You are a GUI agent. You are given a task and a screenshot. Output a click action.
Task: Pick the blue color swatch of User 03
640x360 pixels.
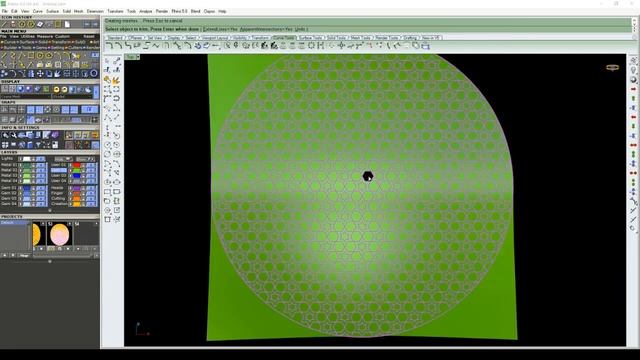click(x=76, y=176)
